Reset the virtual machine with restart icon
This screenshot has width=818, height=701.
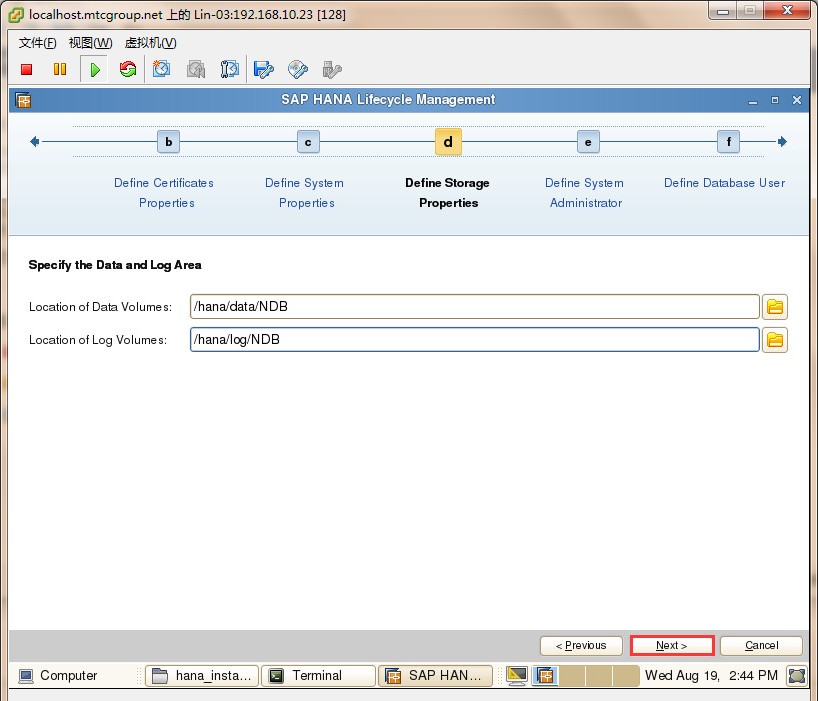(128, 69)
